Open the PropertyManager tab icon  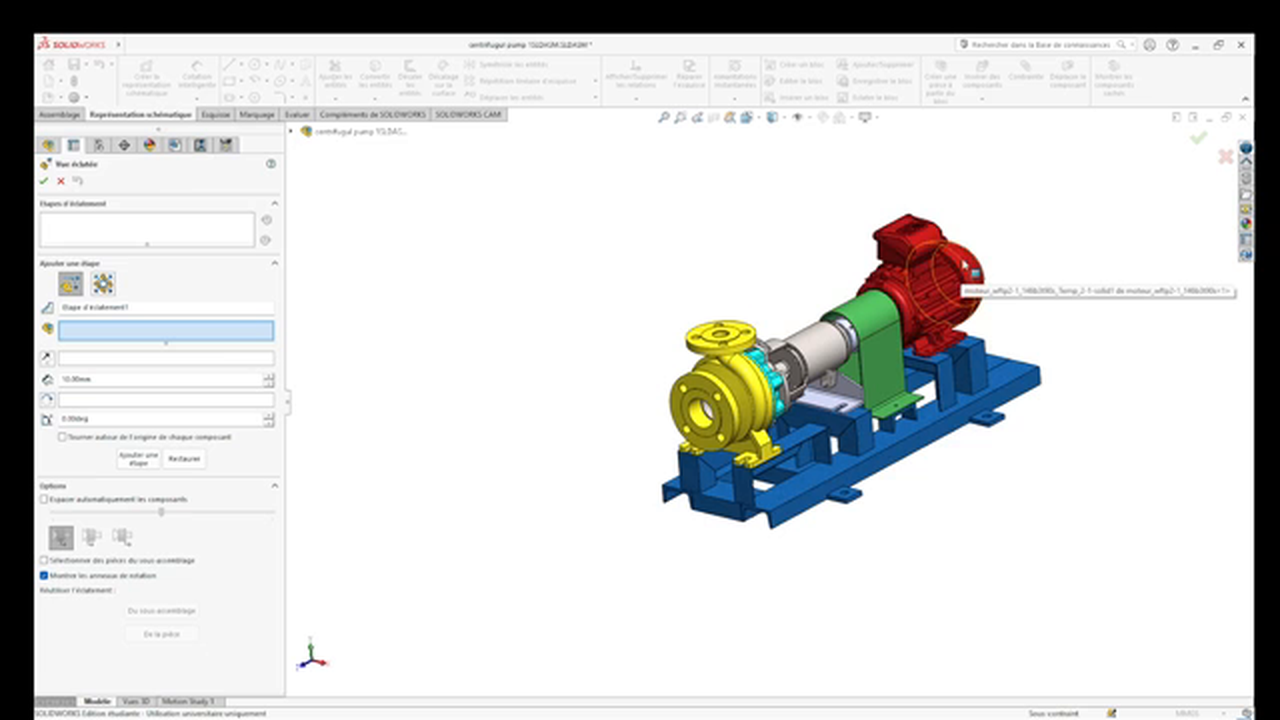73,145
